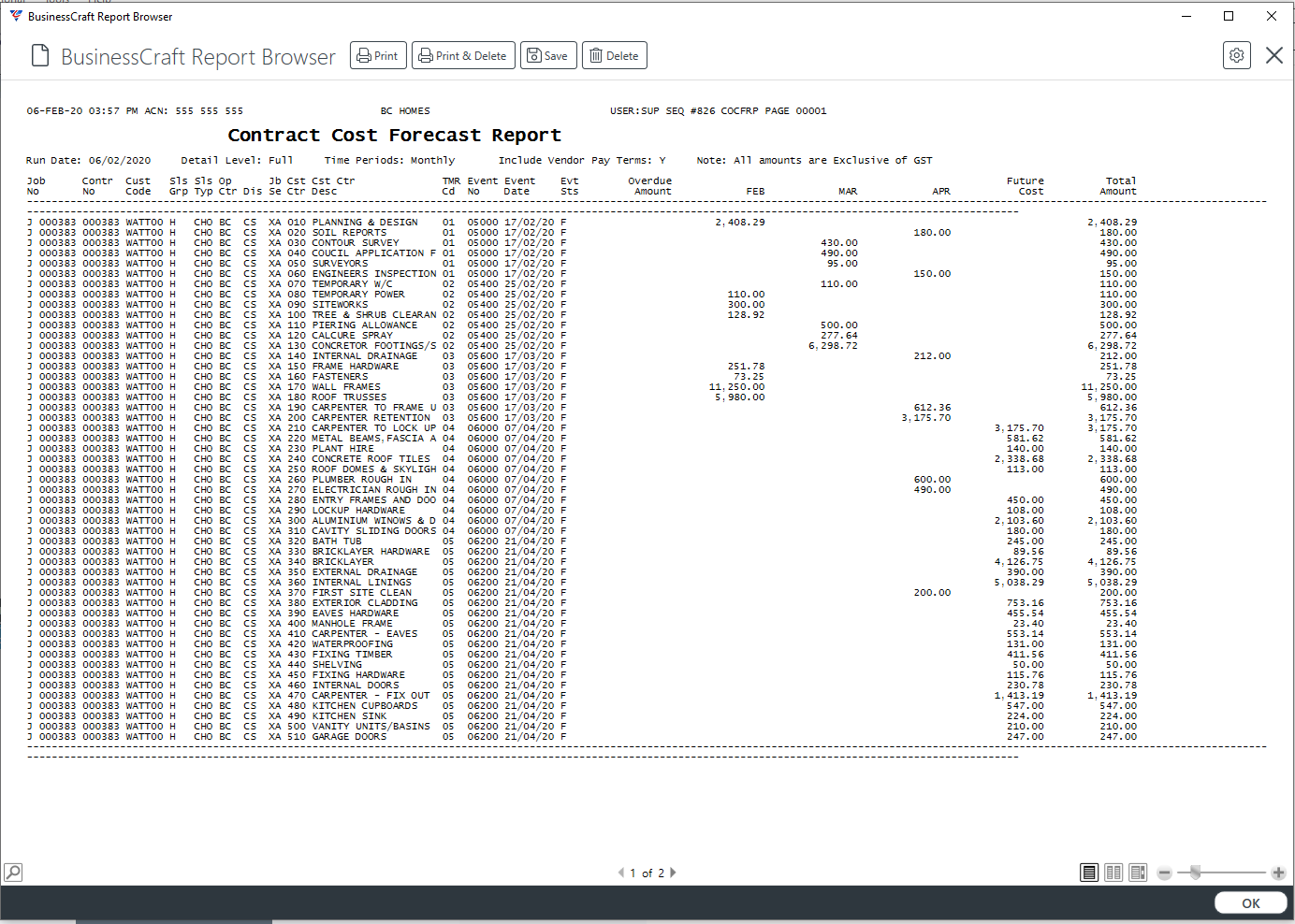
Task: Click the BusinessCraft logo in the title bar
Action: click(15, 16)
